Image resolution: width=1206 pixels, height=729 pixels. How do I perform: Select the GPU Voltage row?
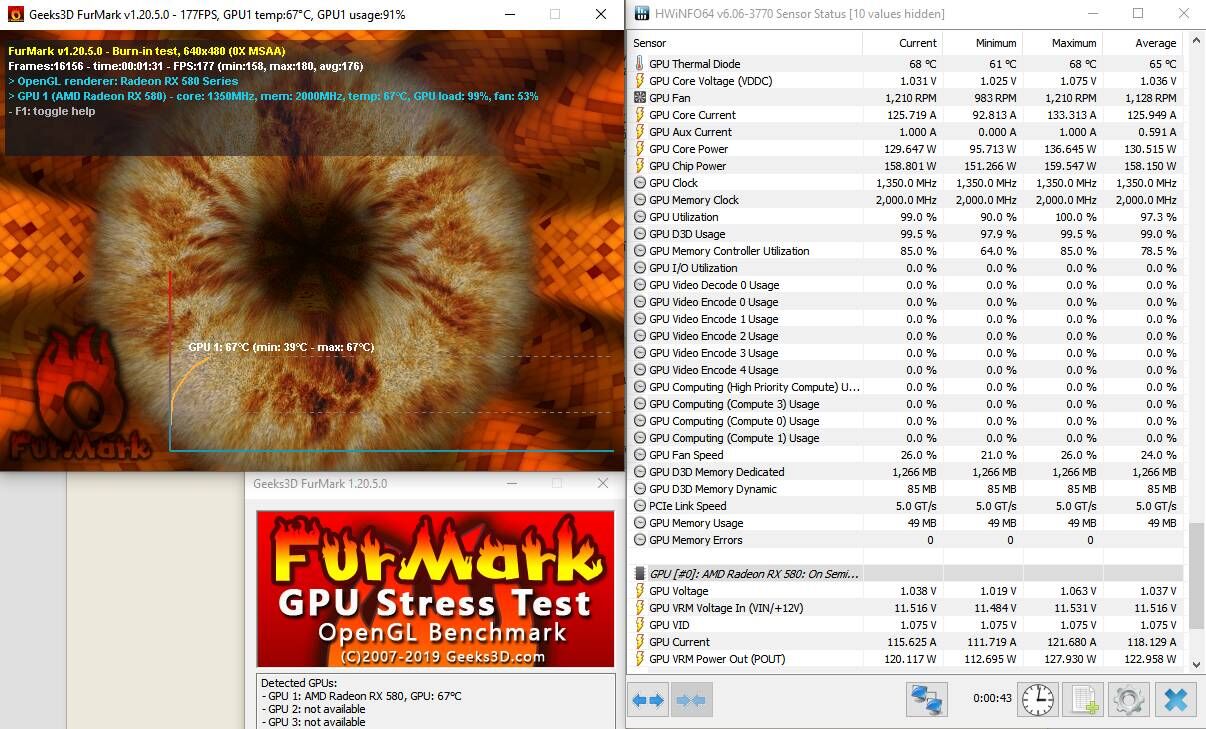[907, 591]
